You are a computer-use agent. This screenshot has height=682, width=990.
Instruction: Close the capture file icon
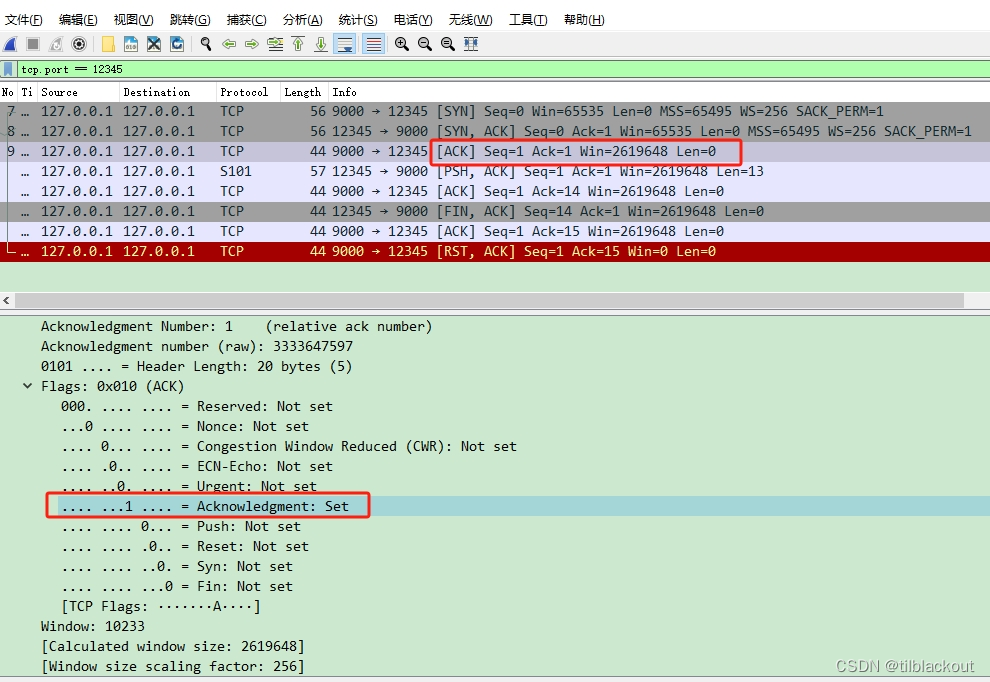(153, 44)
